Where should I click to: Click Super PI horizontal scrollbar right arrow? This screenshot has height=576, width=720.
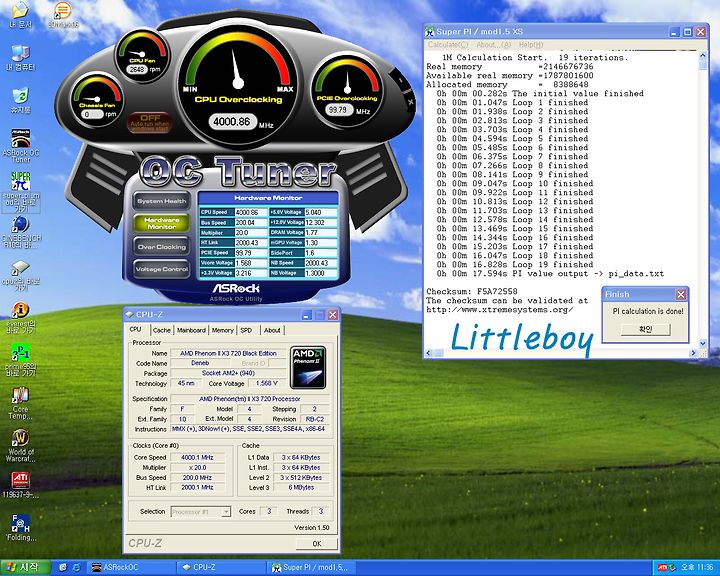tap(693, 353)
